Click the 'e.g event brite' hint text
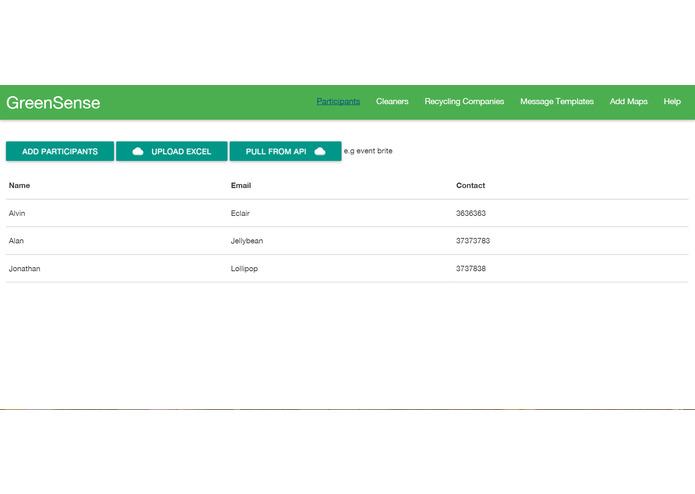 (368, 151)
